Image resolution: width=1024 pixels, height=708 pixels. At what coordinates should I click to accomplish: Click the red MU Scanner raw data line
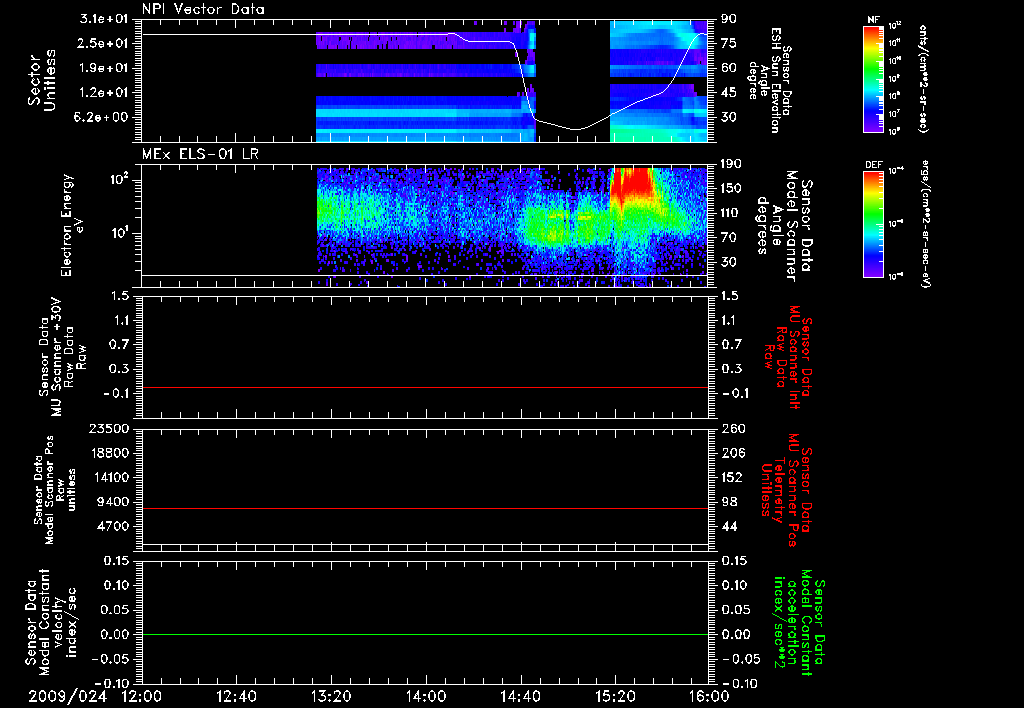425,387
